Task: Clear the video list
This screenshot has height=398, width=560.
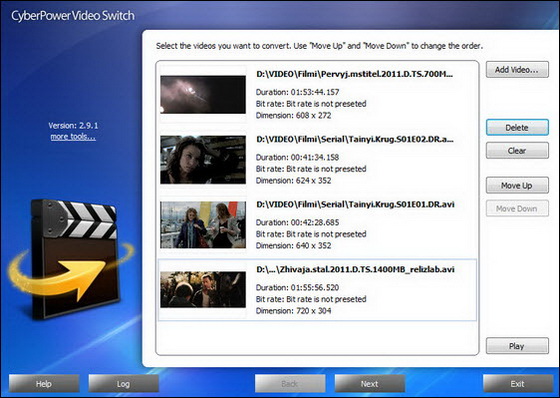Action: [517, 151]
